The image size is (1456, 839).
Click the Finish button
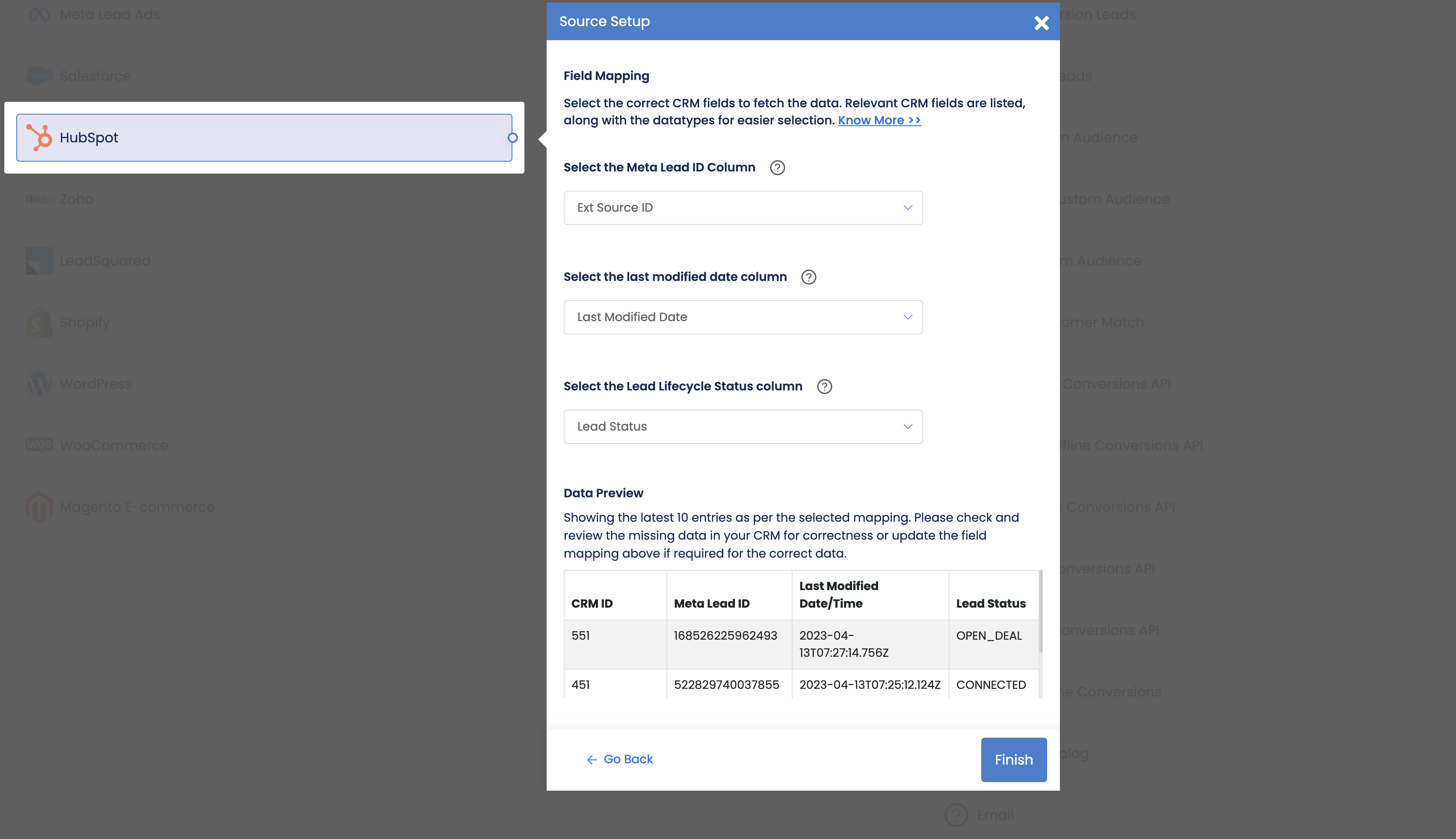tap(1013, 759)
